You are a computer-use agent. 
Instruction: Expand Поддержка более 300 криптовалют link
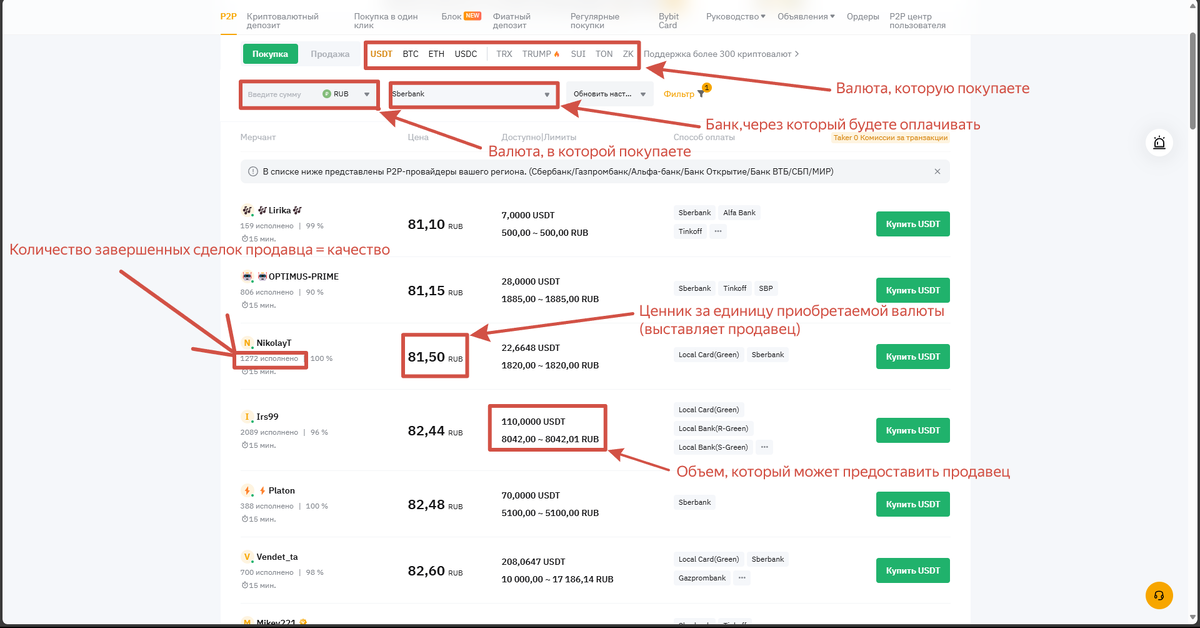(721, 54)
